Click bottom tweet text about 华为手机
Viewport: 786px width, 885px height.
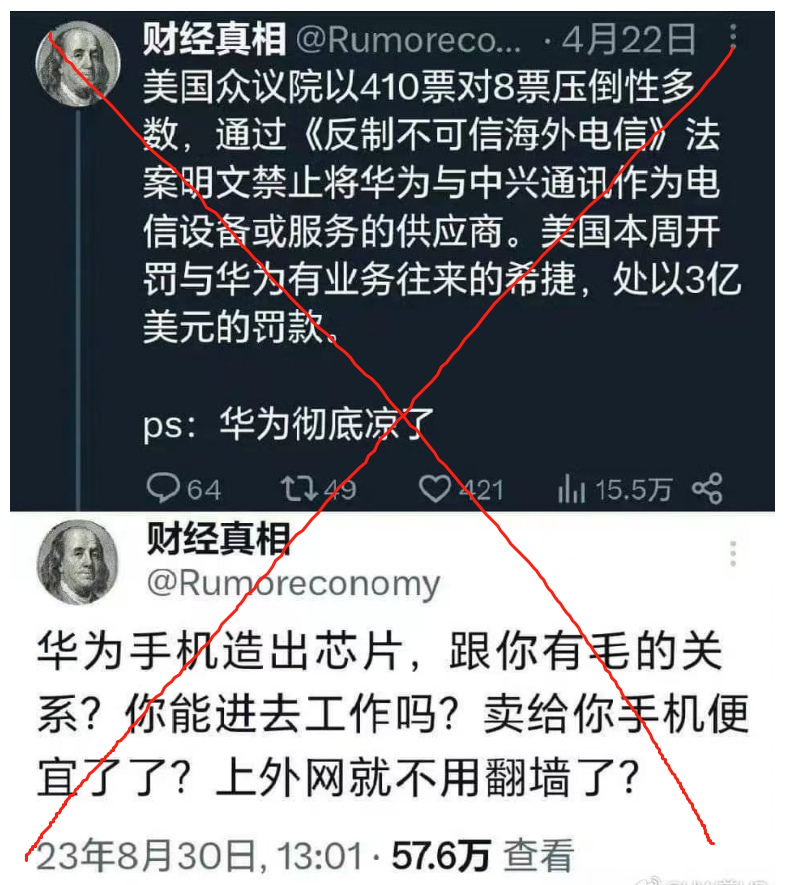pyautogui.click(x=393, y=714)
